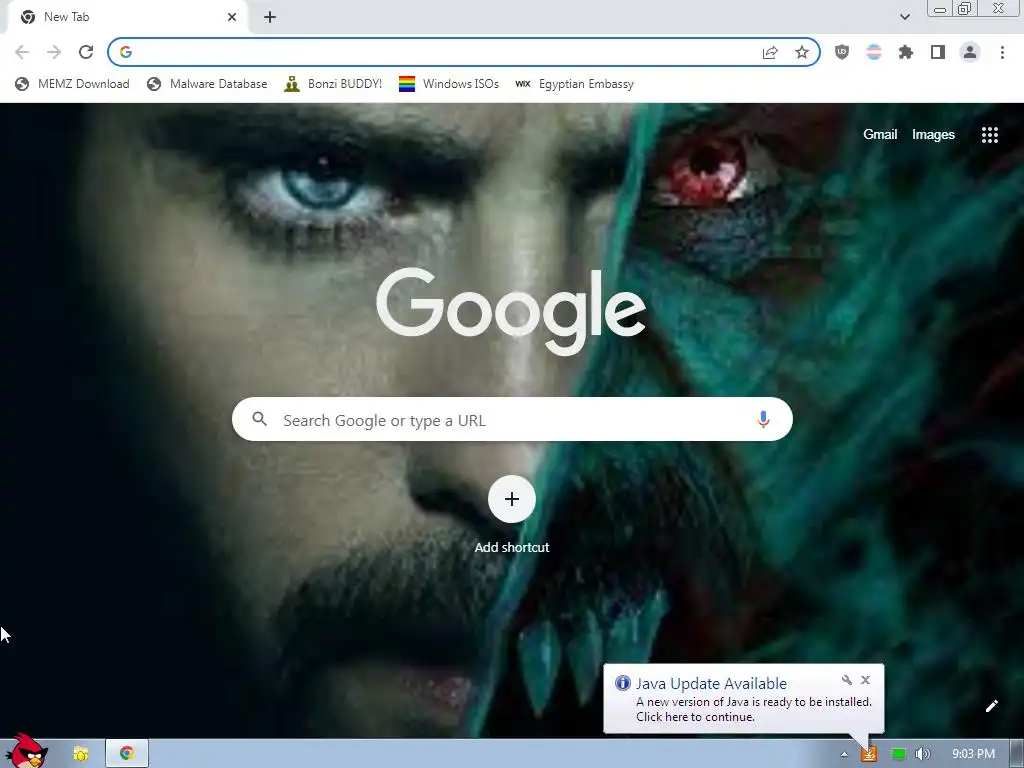Open the Chrome profile avatar

(x=970, y=52)
